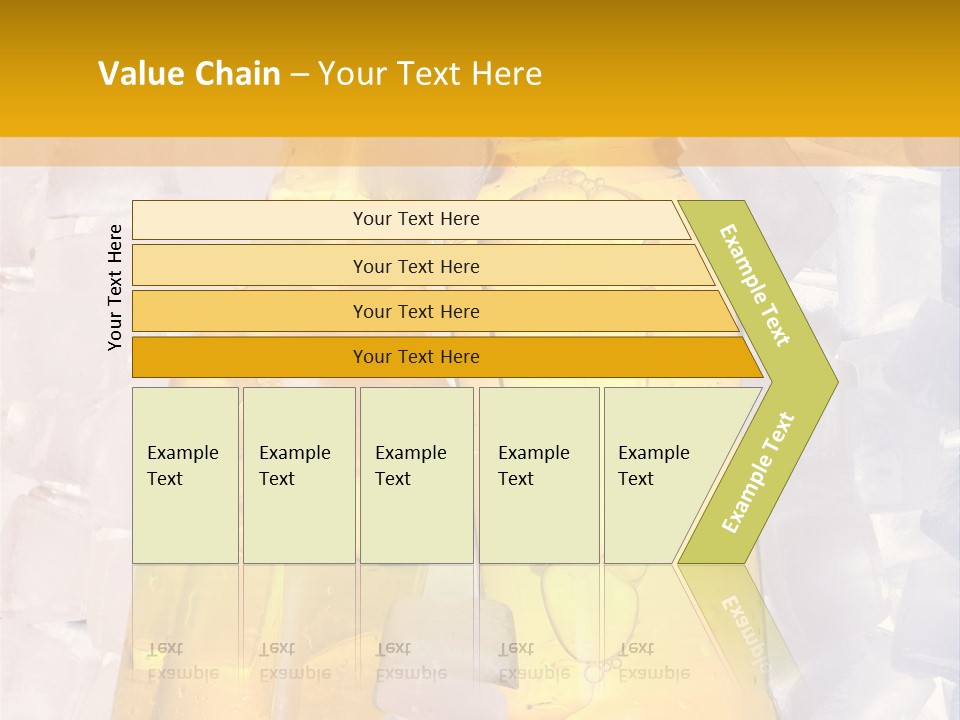Screen dimensions: 960x720
Task: Select the leftmost "Example Text" box
Action: [x=185, y=473]
